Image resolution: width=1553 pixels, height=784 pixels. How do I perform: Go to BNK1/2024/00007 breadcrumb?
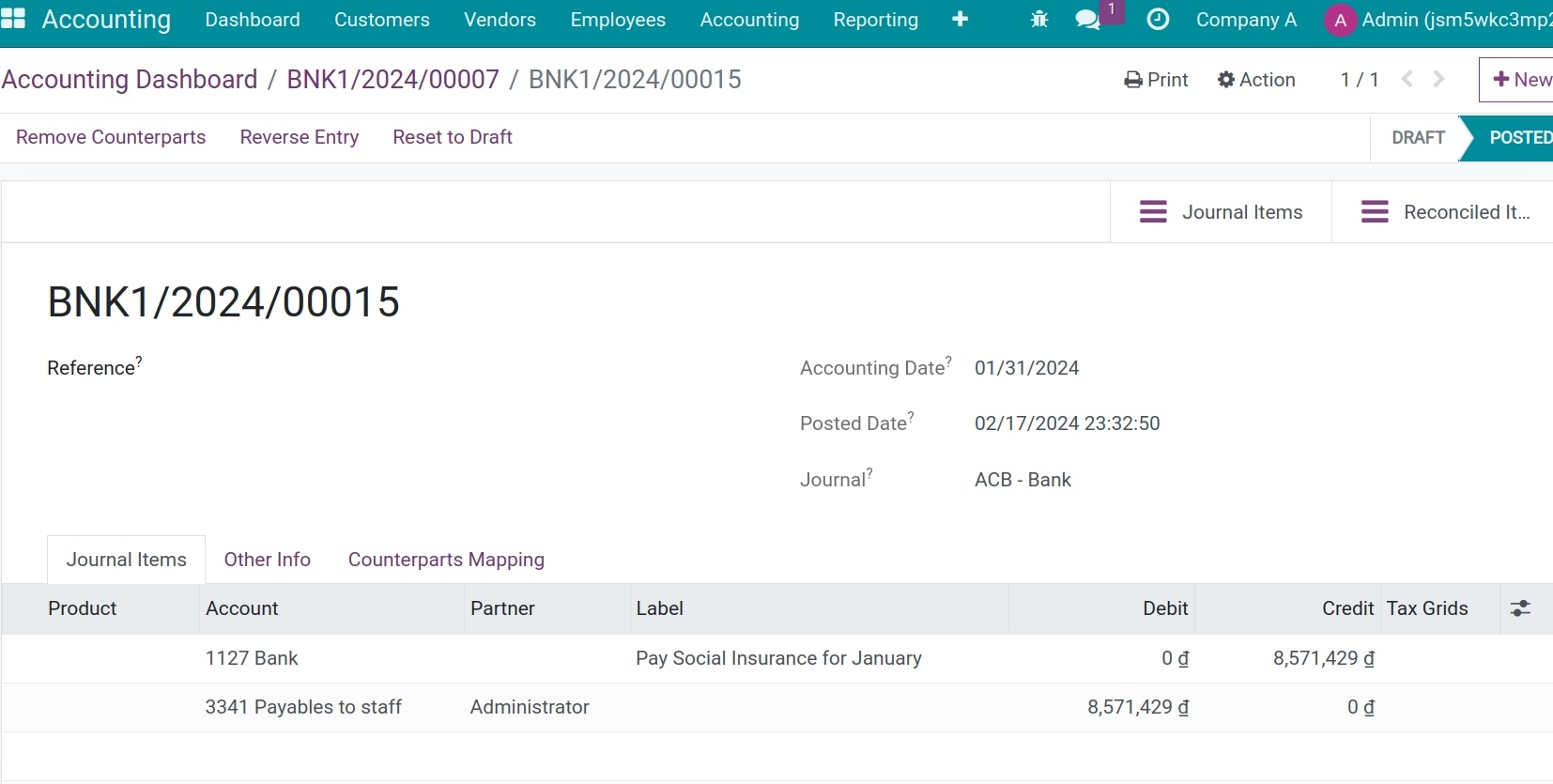(x=392, y=79)
